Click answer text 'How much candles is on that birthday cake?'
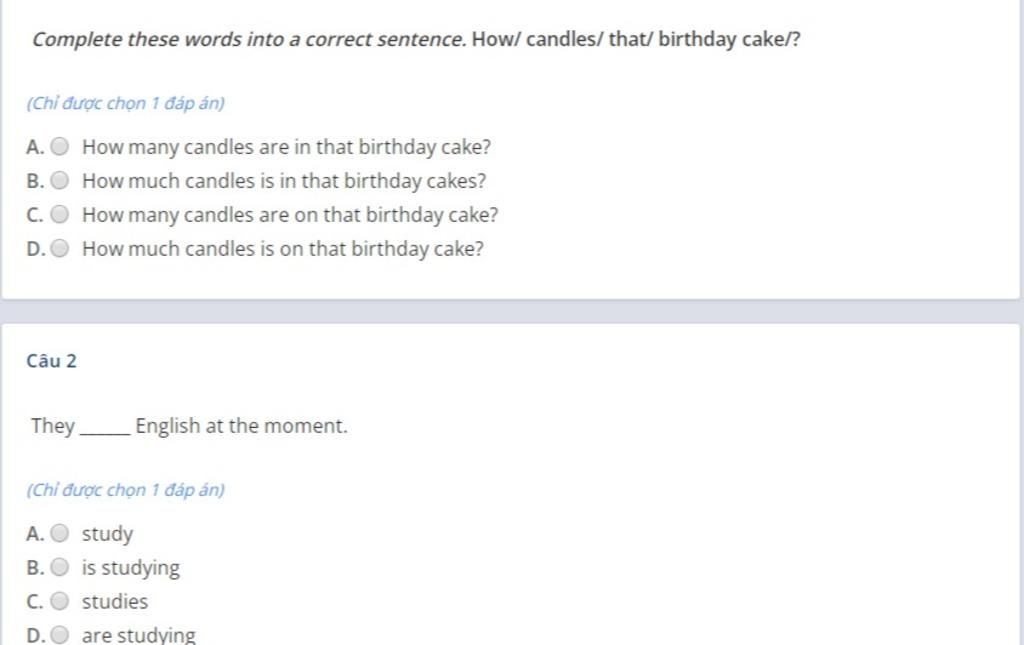1024x645 pixels. (283, 249)
